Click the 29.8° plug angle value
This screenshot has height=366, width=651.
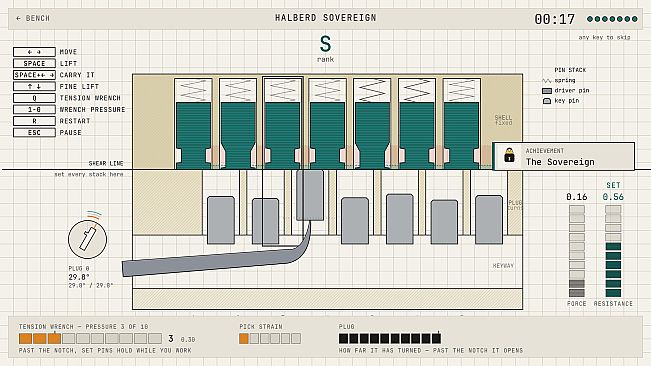click(79, 277)
